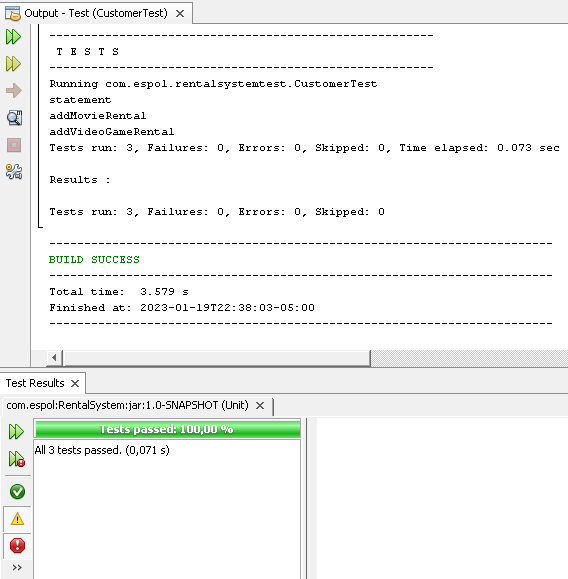Image resolution: width=568 pixels, height=579 pixels.
Task: Click the 'statement' output line
Action: (80, 100)
